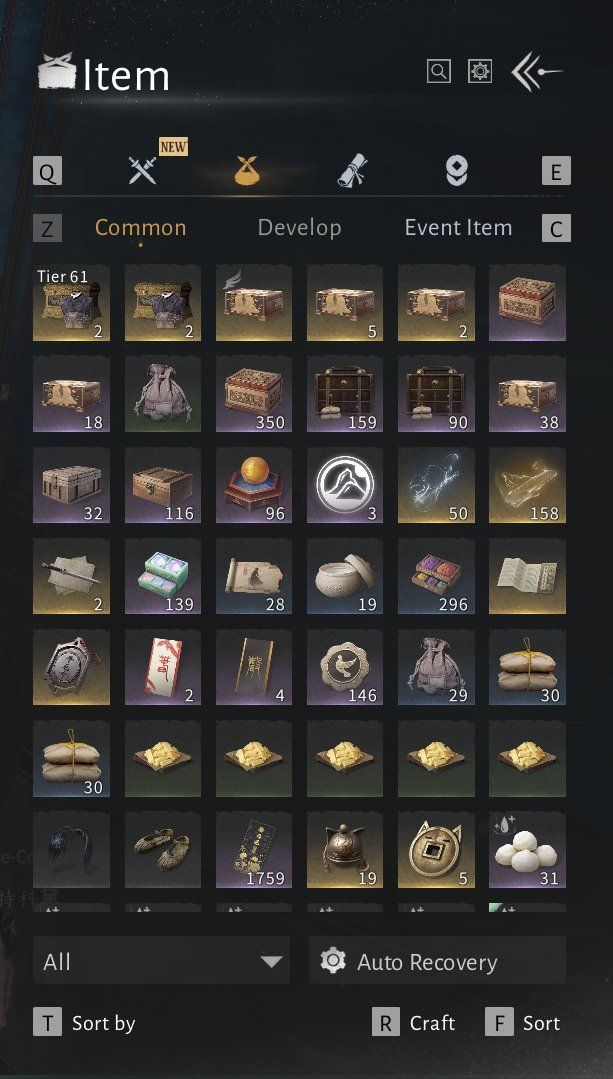Pick the white buns item with count 31
Image resolution: width=613 pixels, height=1079 pixels.
(x=527, y=849)
